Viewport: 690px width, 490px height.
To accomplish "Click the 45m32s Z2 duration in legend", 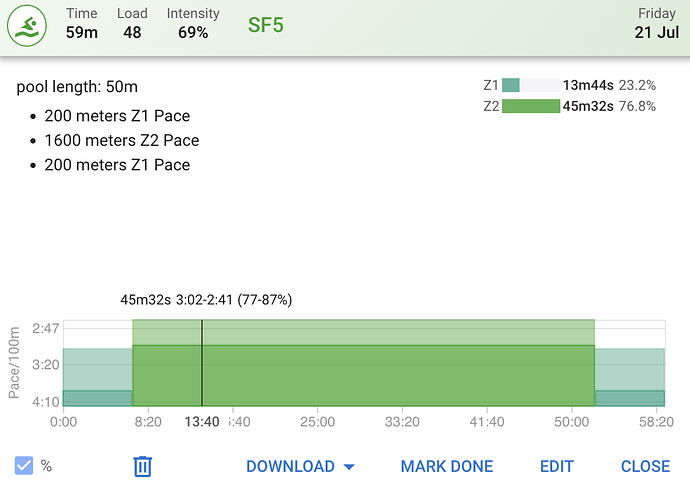I will click(x=588, y=106).
